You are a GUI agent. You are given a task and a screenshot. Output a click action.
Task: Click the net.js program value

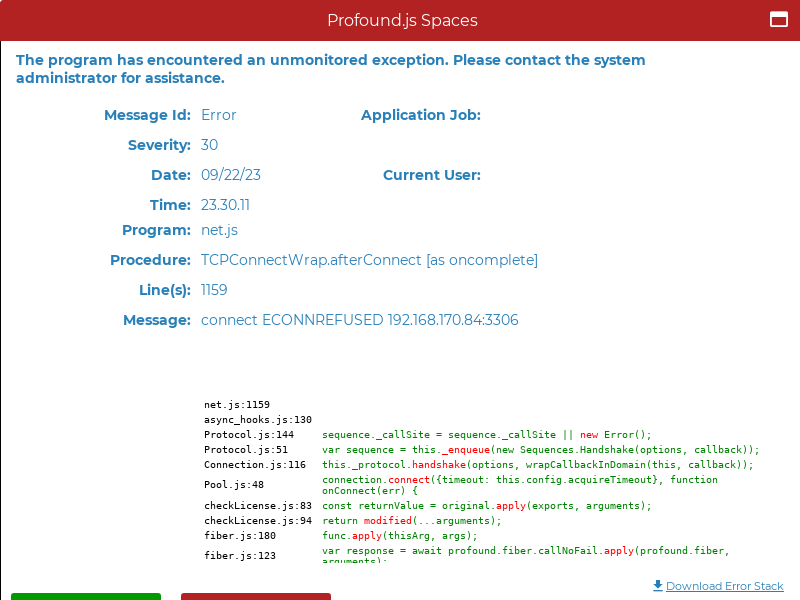219,230
